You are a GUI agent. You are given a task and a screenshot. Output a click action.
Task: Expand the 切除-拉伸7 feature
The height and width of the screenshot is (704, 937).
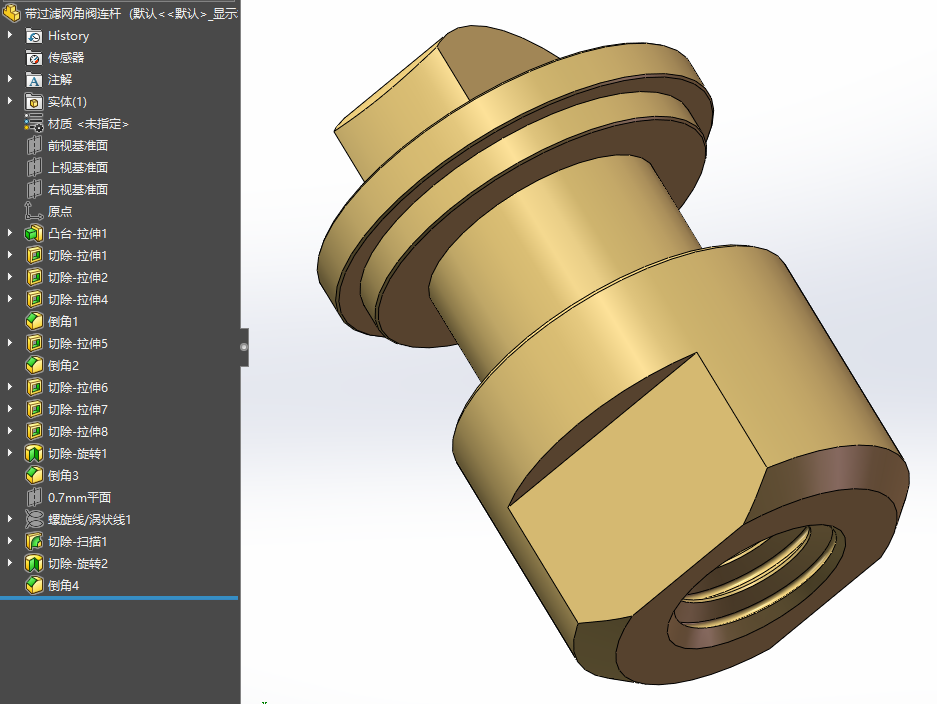point(10,409)
